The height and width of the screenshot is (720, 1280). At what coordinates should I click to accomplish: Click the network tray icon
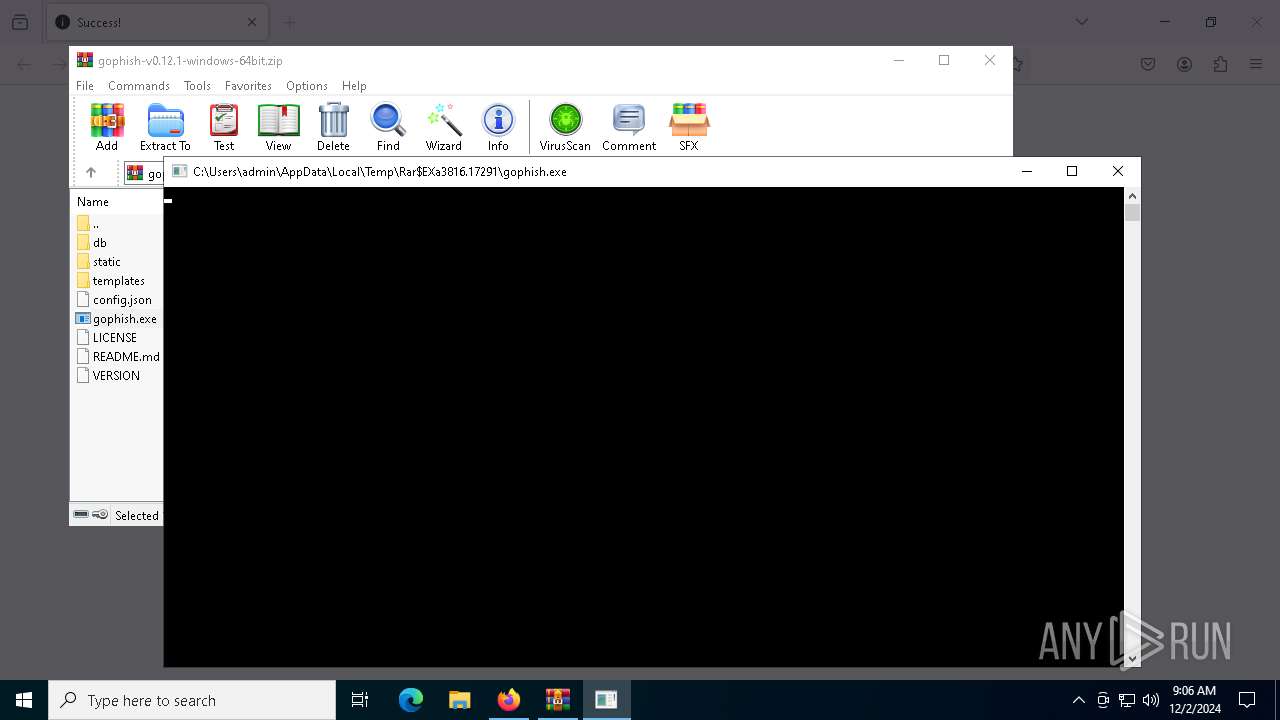pos(1127,700)
